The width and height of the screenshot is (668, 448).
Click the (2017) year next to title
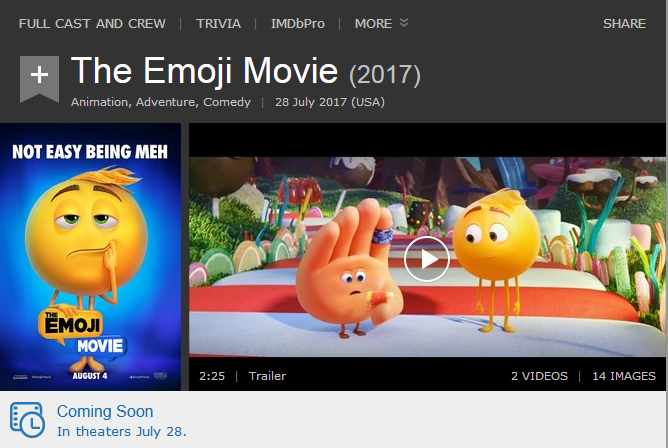tap(385, 75)
